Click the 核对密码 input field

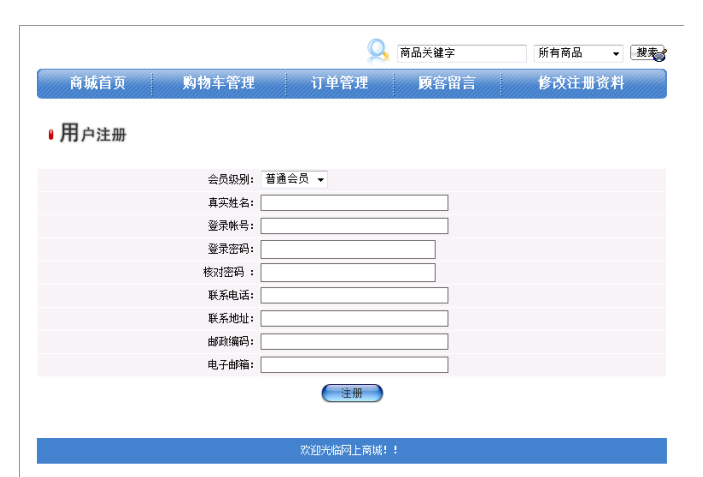pyautogui.click(x=348, y=273)
